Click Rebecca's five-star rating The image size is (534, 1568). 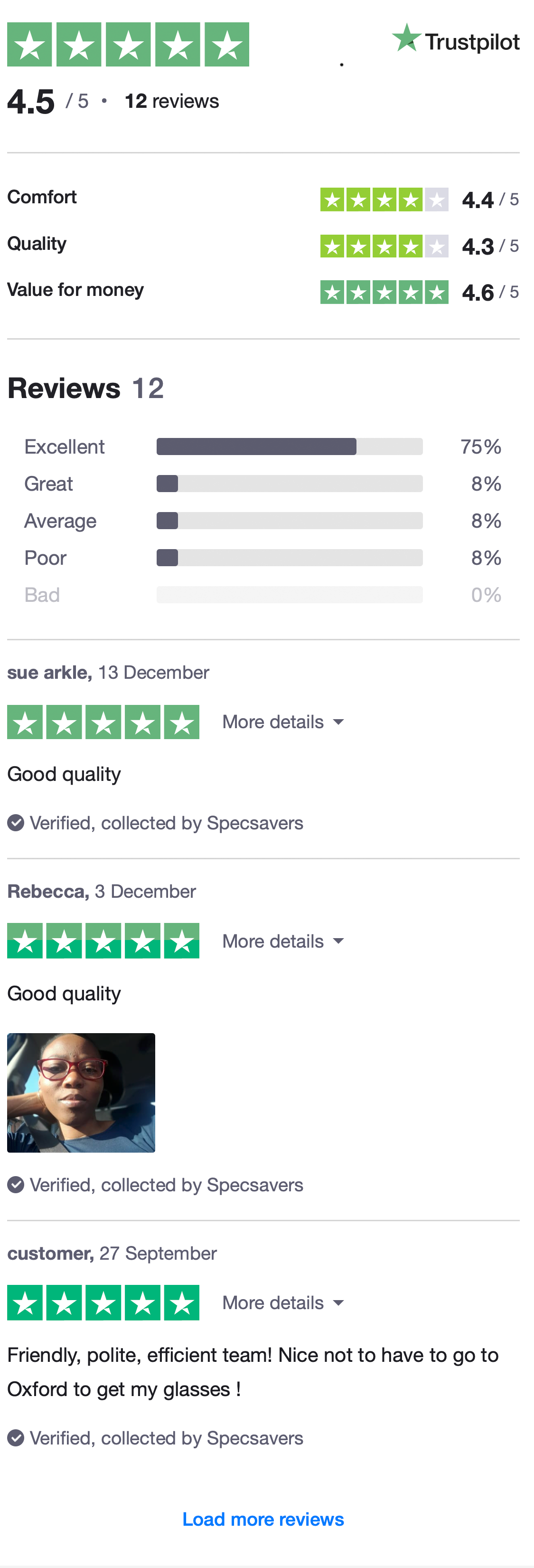click(x=103, y=941)
